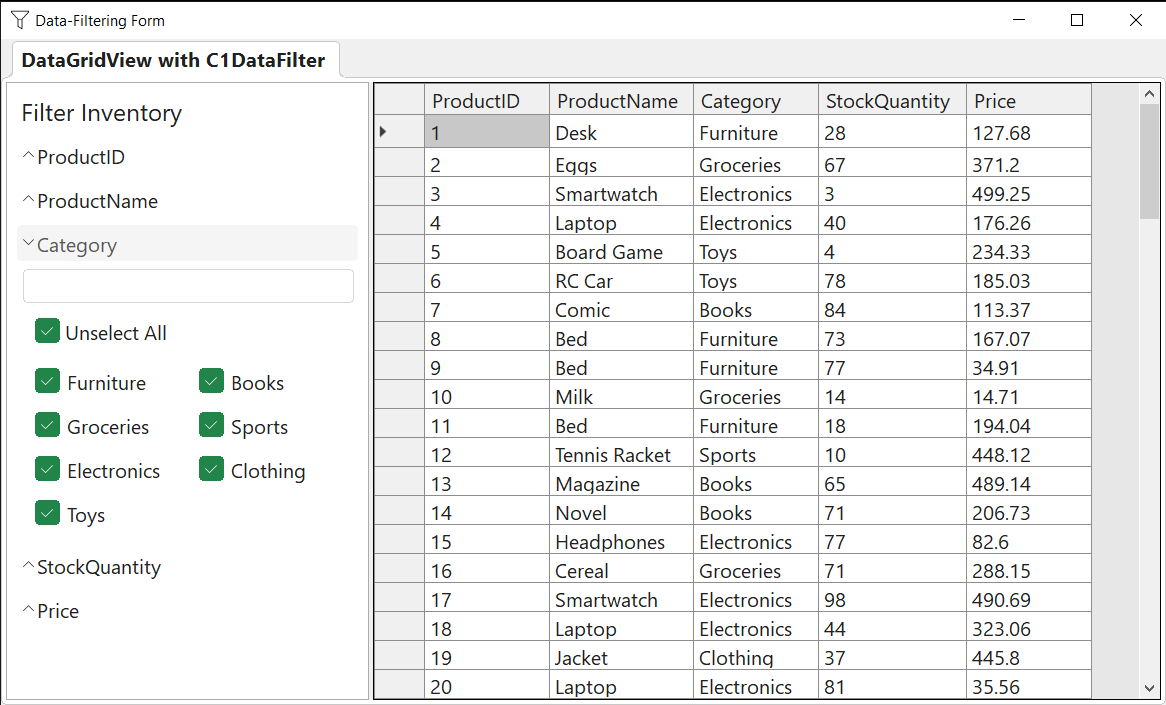
Task: Click the price cell 127.68
Action: point(1029,132)
